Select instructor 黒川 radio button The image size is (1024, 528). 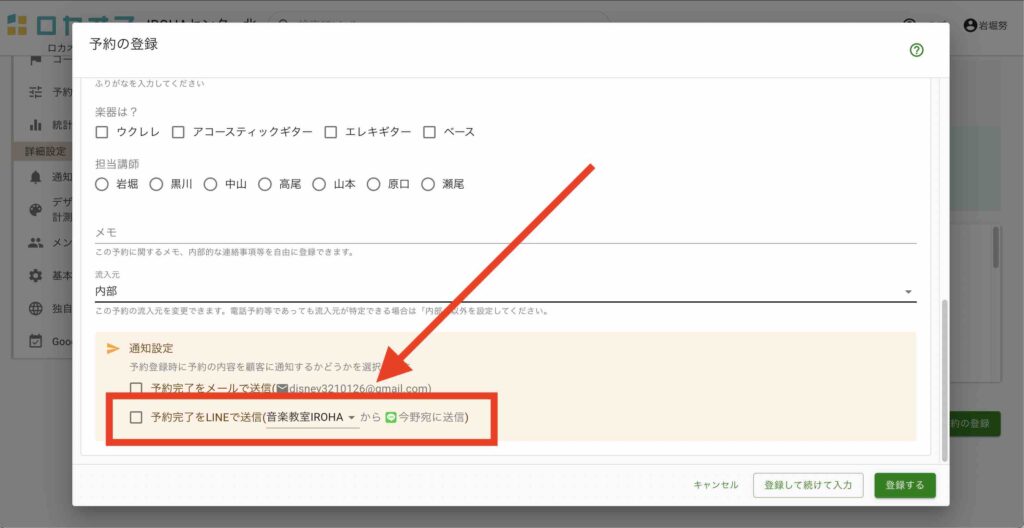[x=156, y=184]
